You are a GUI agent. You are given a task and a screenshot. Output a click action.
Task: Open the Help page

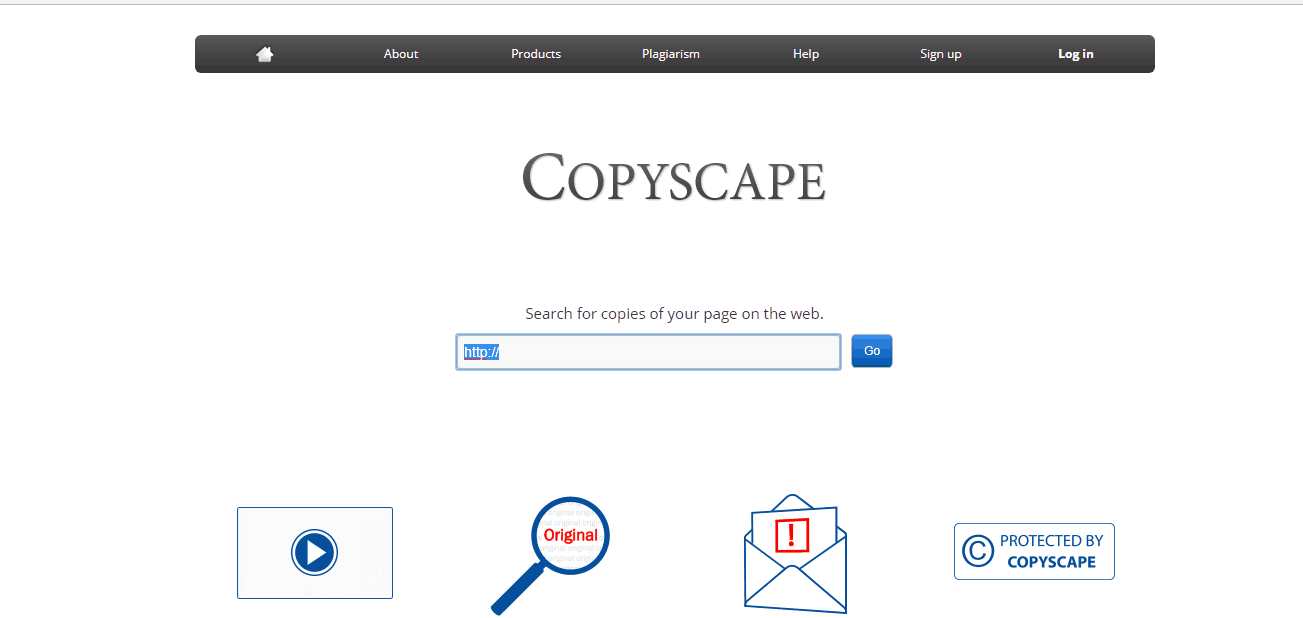806,54
